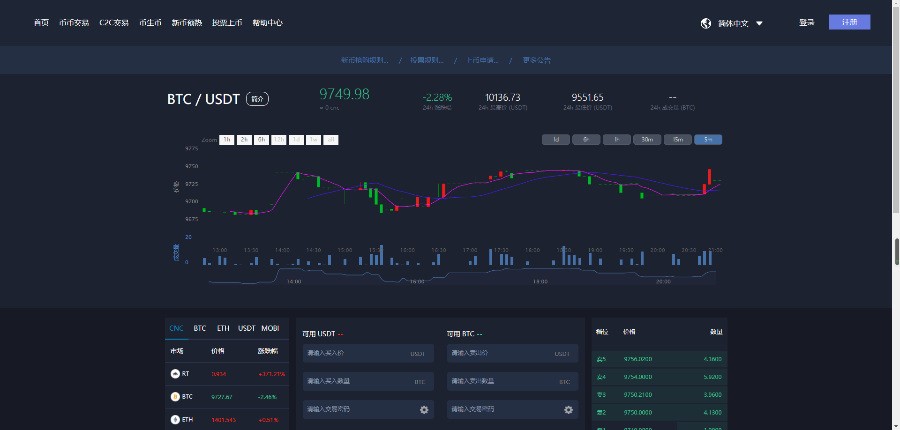The height and width of the screenshot is (430, 900).
Task: Click the RT coin icon in market list
Action: [x=175, y=374]
